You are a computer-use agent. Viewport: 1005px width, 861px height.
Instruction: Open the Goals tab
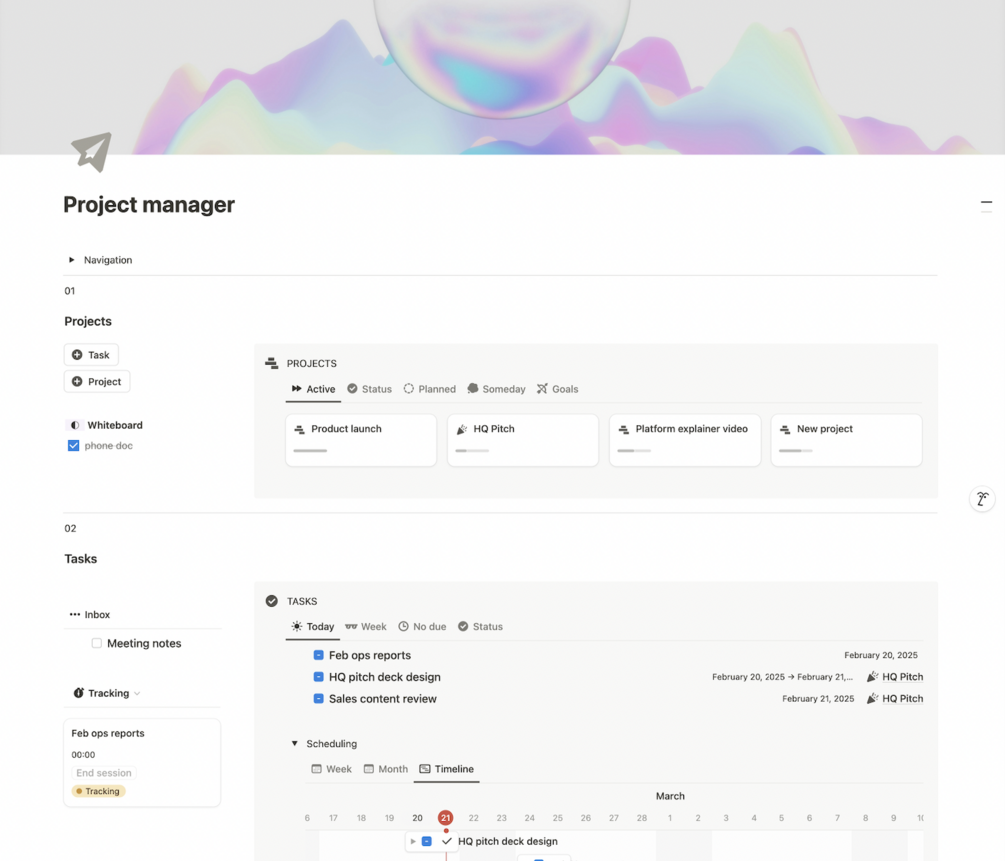[x=558, y=389]
